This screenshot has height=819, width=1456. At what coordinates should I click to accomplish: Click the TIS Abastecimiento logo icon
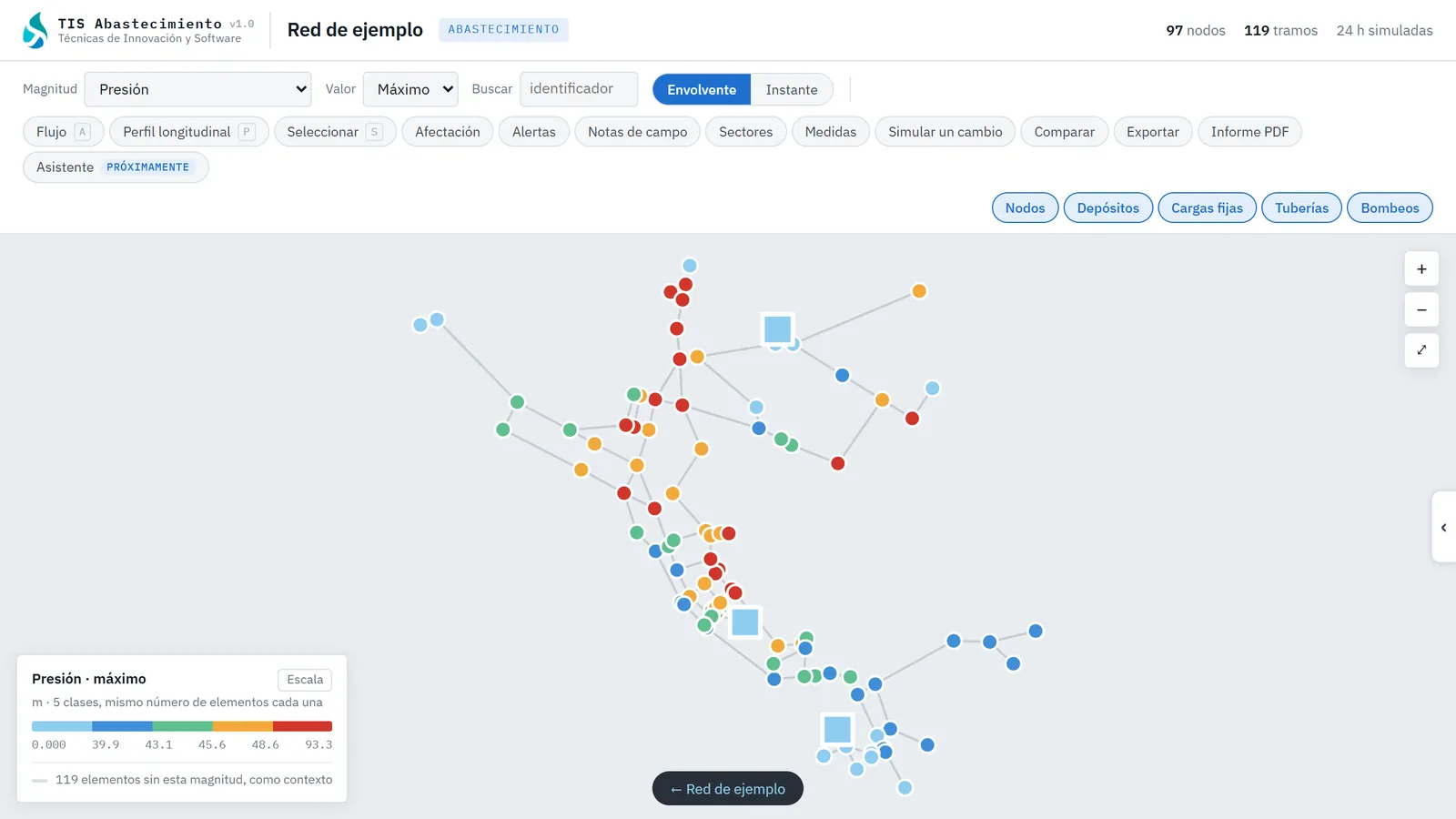click(x=35, y=30)
